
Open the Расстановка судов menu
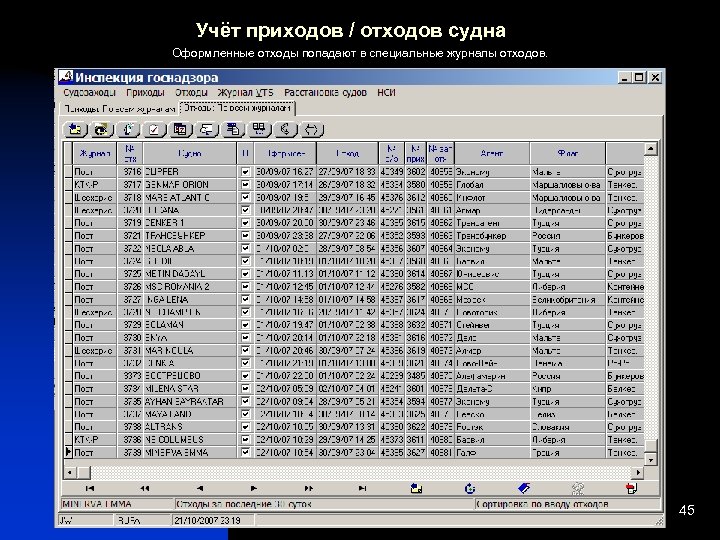[x=325, y=93]
